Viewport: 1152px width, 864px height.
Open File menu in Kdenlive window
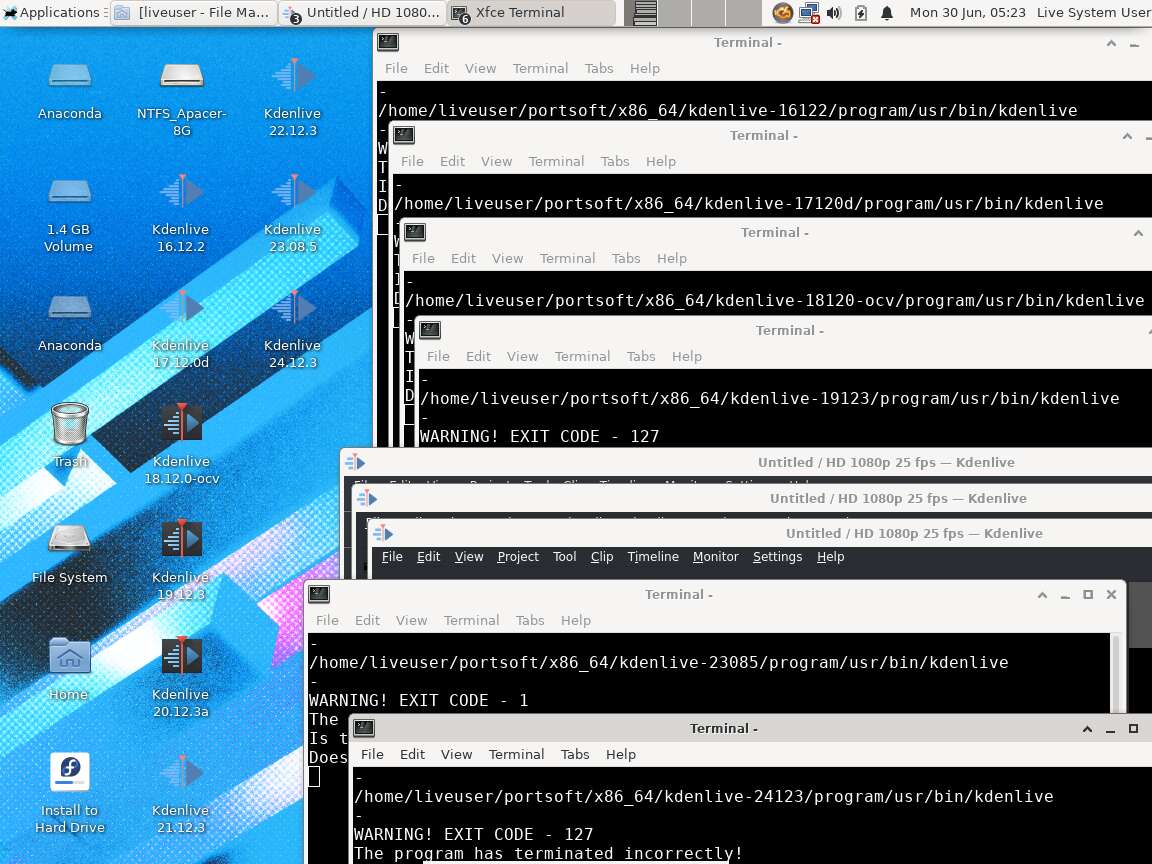(x=392, y=556)
